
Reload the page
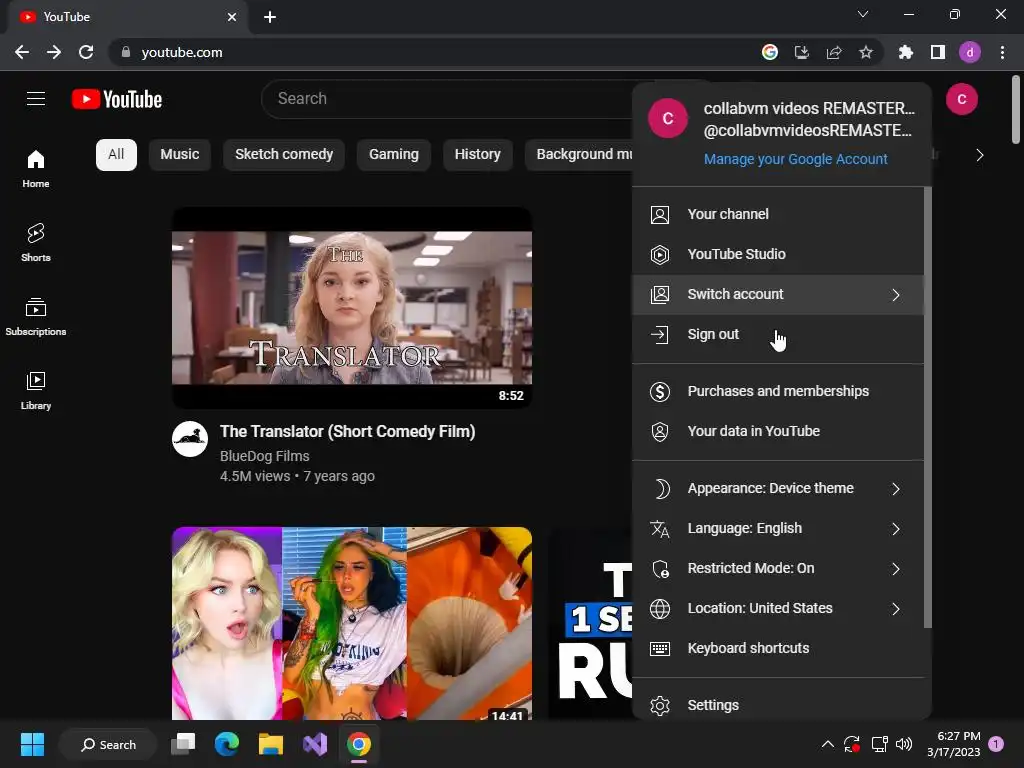tap(86, 52)
